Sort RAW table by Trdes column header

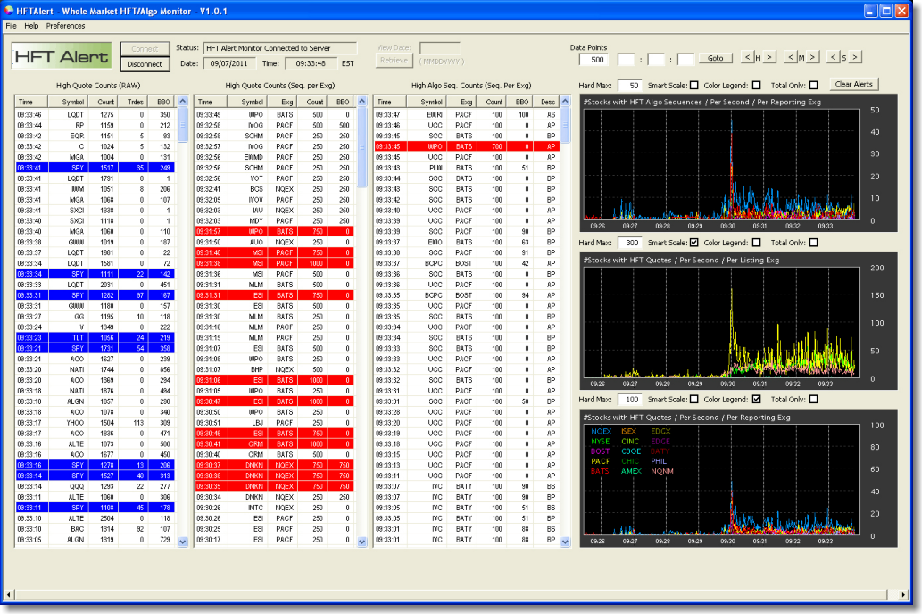point(133,102)
